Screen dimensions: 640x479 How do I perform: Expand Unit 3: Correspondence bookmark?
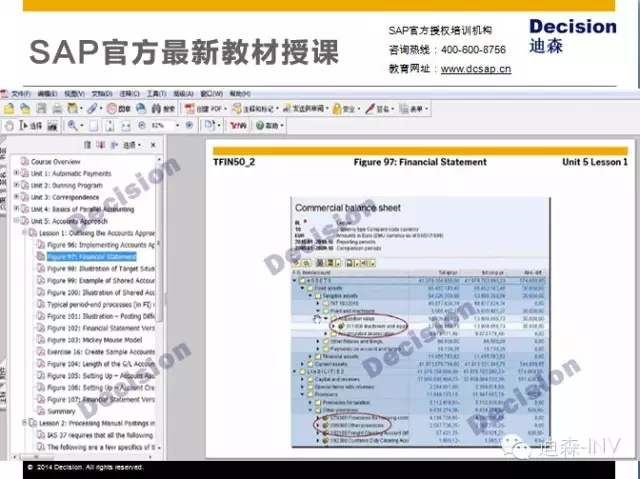16,197
